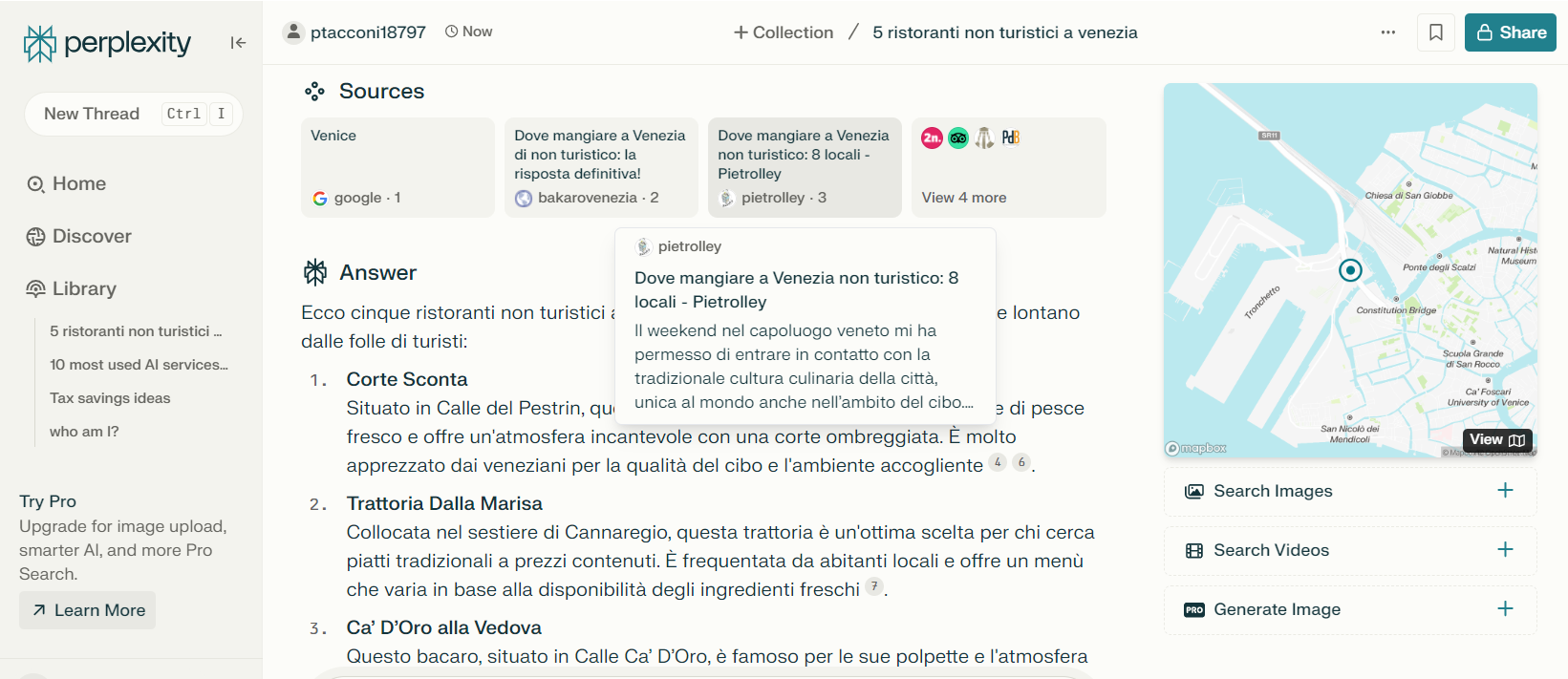Click the map location marker
This screenshot has width=1568, height=679.
point(1350,270)
